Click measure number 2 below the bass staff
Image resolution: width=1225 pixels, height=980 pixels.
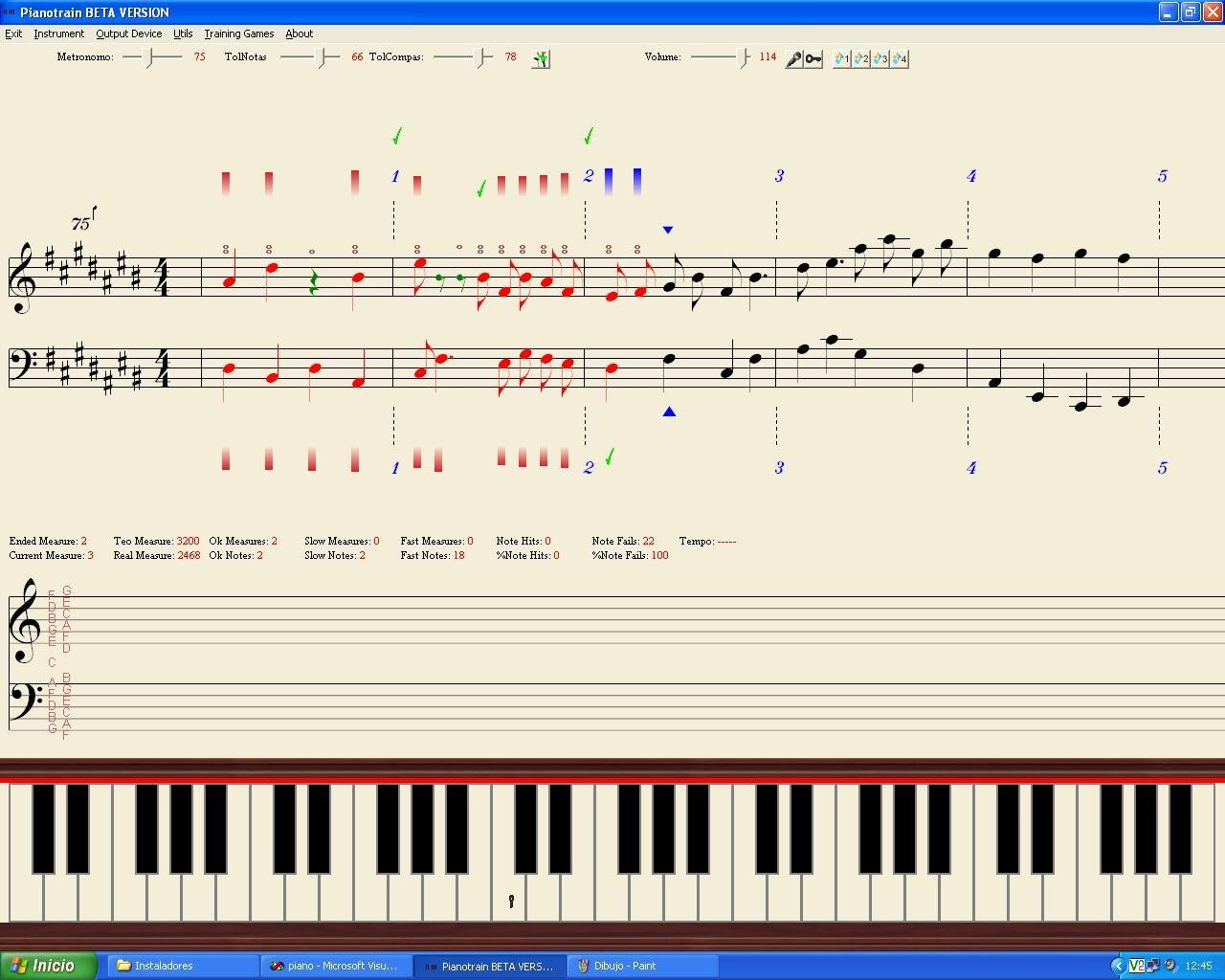[589, 468]
